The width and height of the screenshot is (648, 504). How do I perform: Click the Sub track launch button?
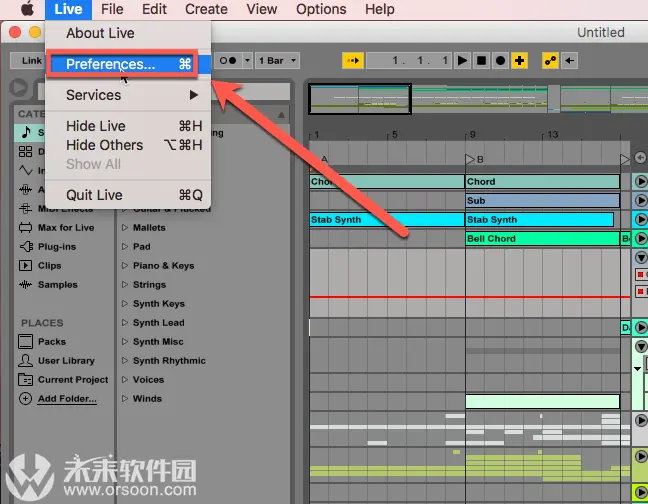click(x=641, y=201)
